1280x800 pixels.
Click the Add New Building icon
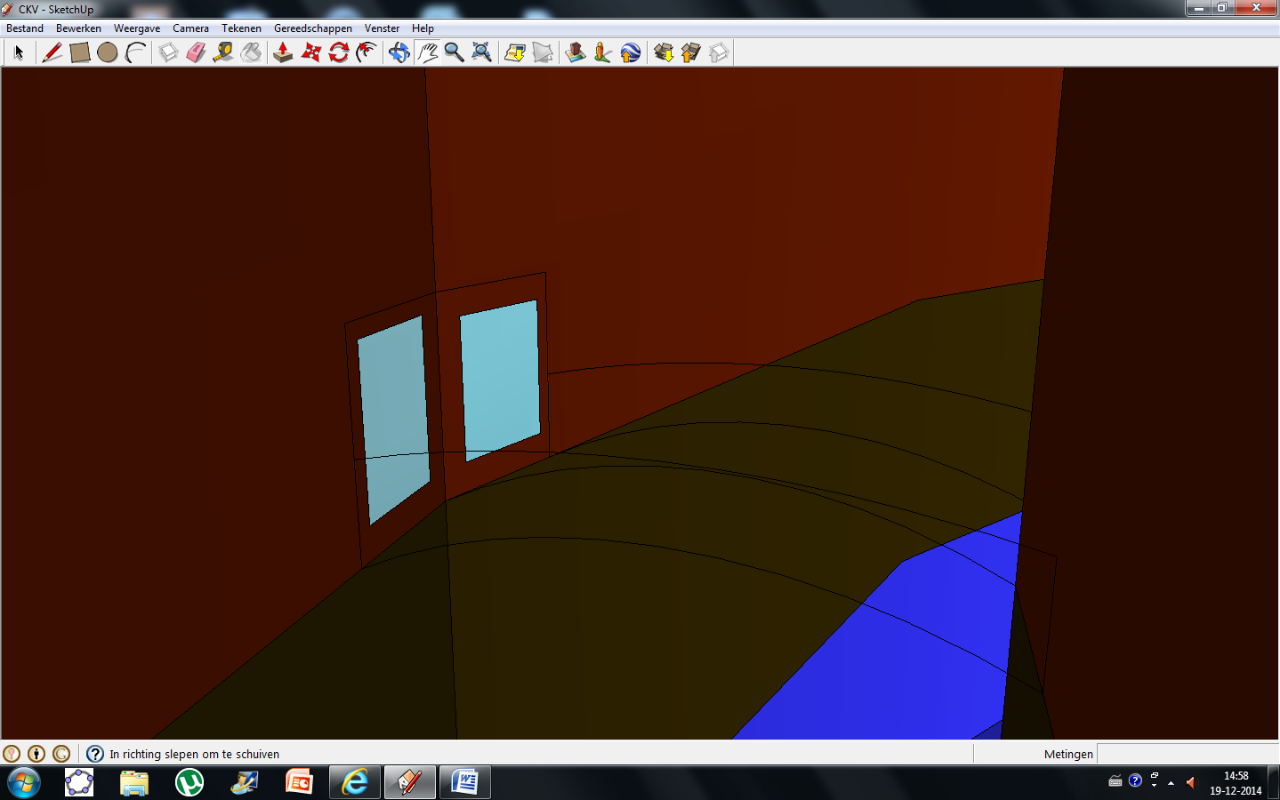(575, 53)
